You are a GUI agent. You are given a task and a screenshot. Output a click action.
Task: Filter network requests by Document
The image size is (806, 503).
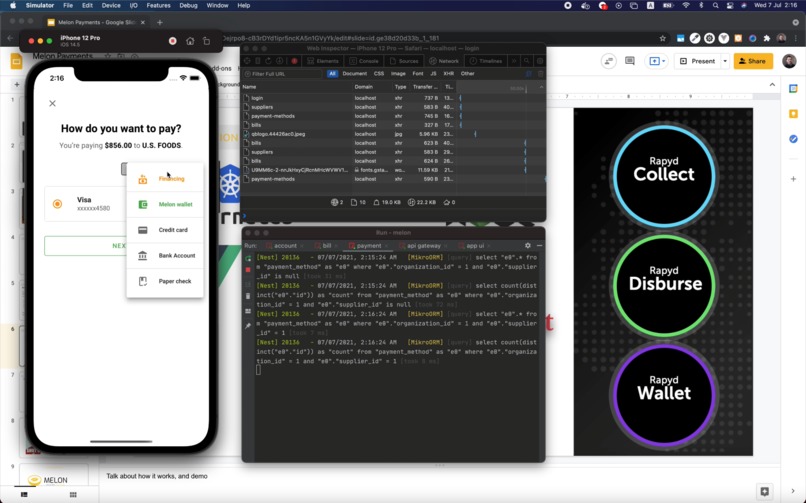(x=355, y=74)
